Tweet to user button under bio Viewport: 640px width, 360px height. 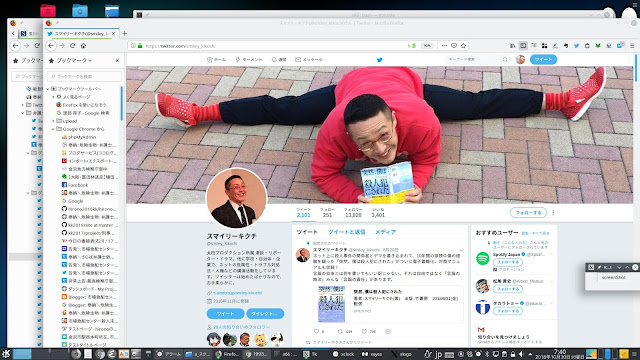pos(225,313)
